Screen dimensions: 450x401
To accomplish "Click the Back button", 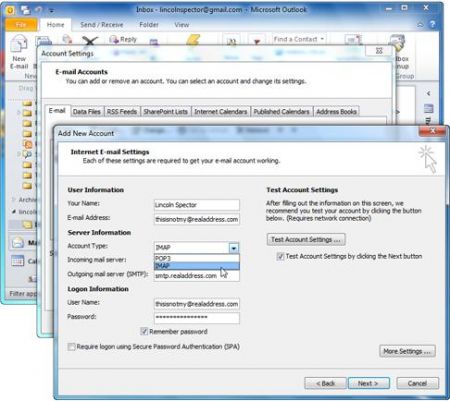I will pos(326,383).
